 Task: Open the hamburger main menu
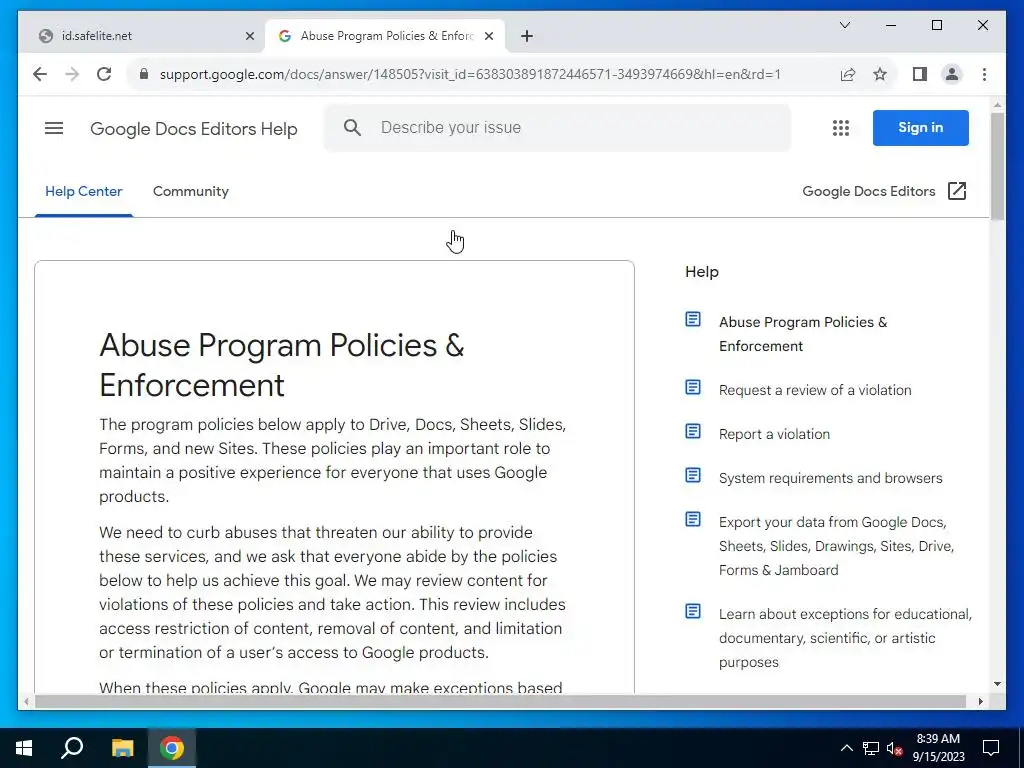coord(54,128)
